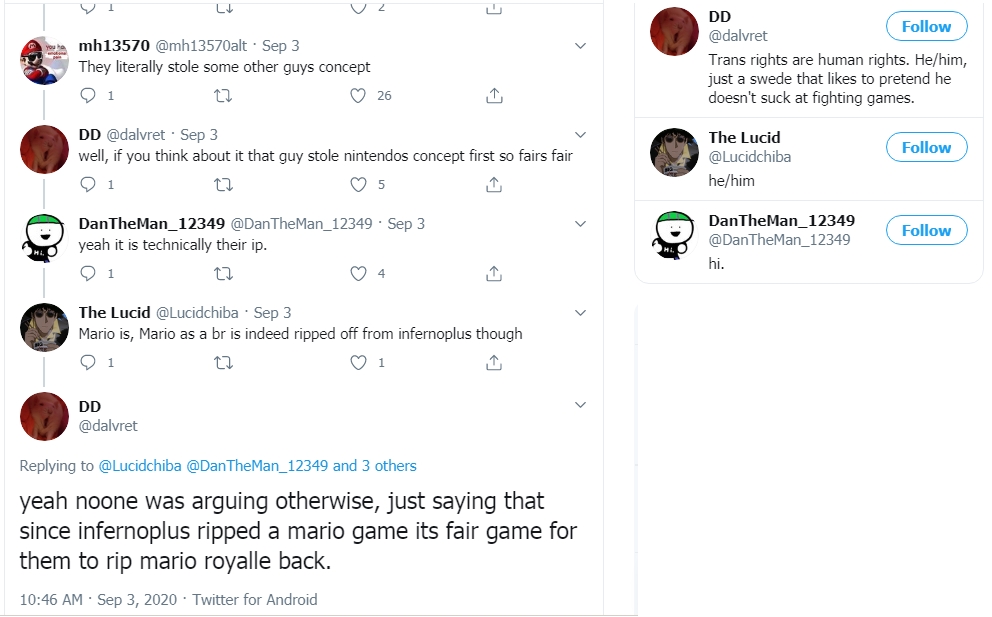Image resolution: width=992 pixels, height=617 pixels.
Task: Like mh13570's tweet with 26 likes
Action: coord(359,96)
